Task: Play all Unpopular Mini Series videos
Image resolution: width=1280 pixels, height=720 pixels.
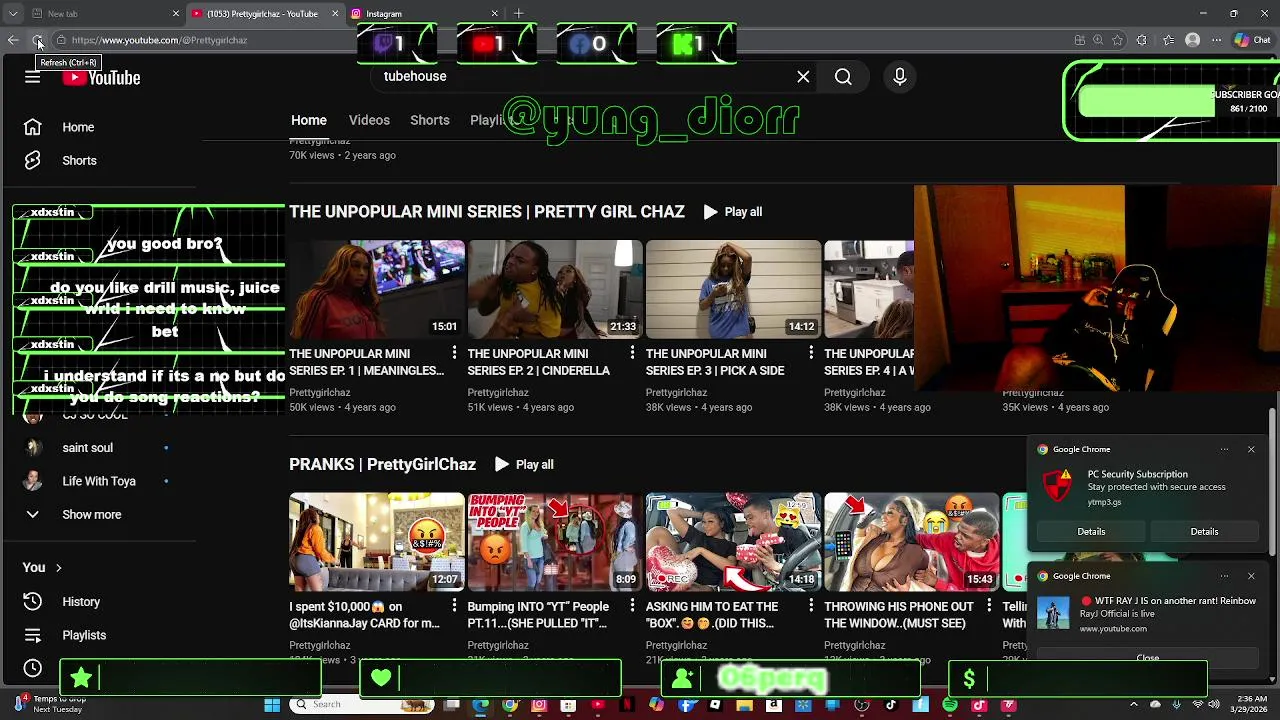Action: pos(732,212)
